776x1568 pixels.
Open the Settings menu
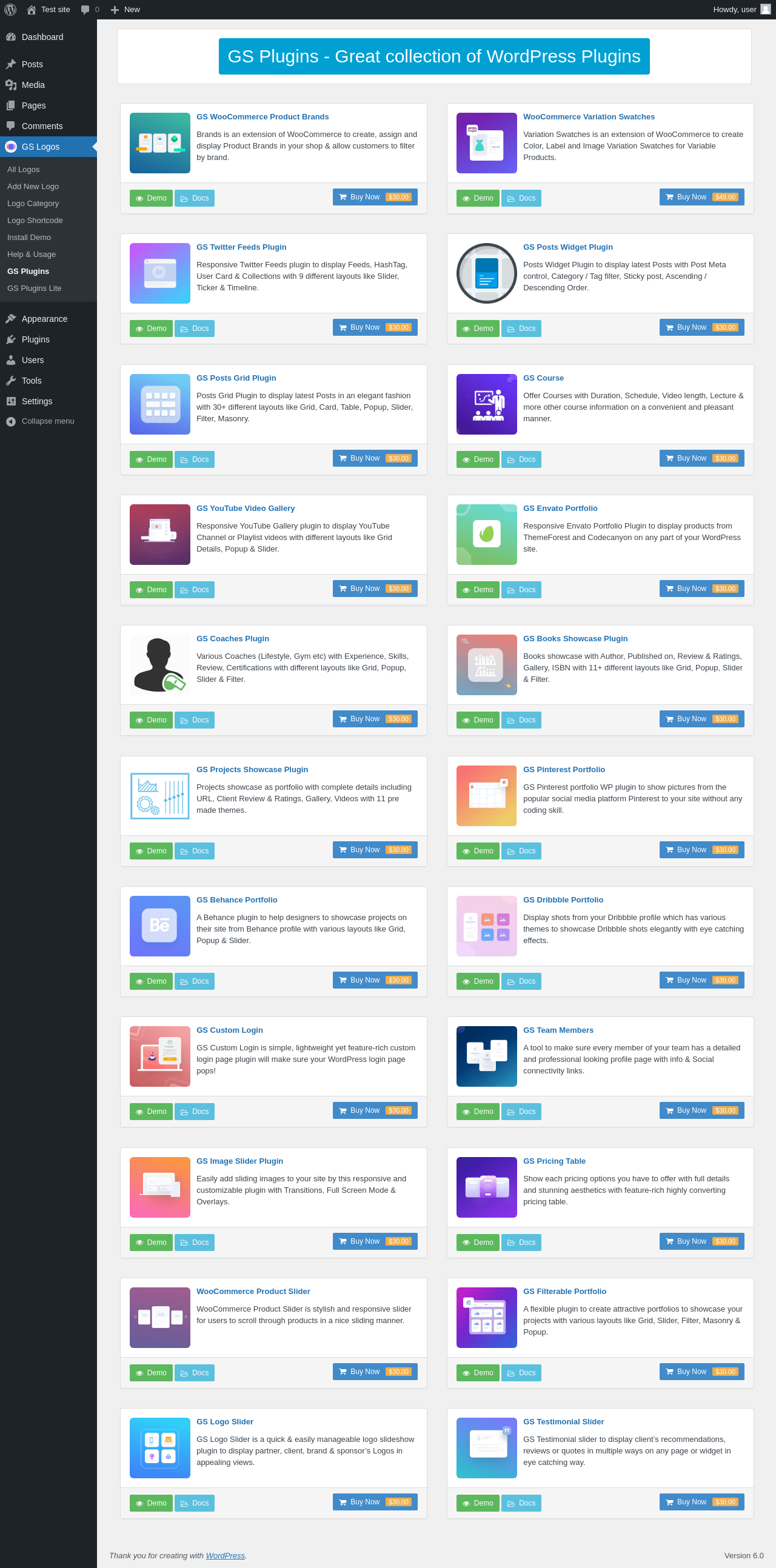coord(48,402)
